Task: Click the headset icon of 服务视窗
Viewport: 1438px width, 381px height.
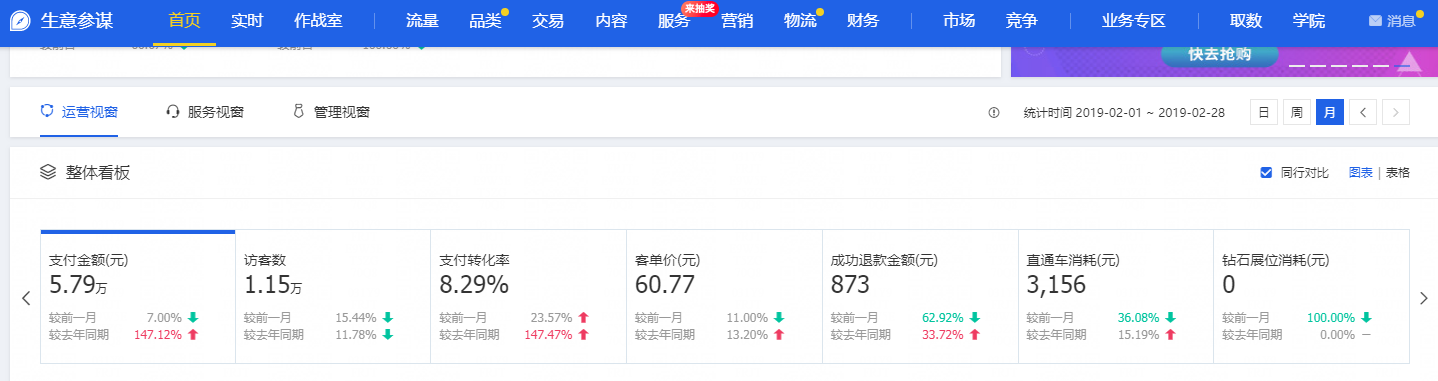Action: [x=172, y=112]
